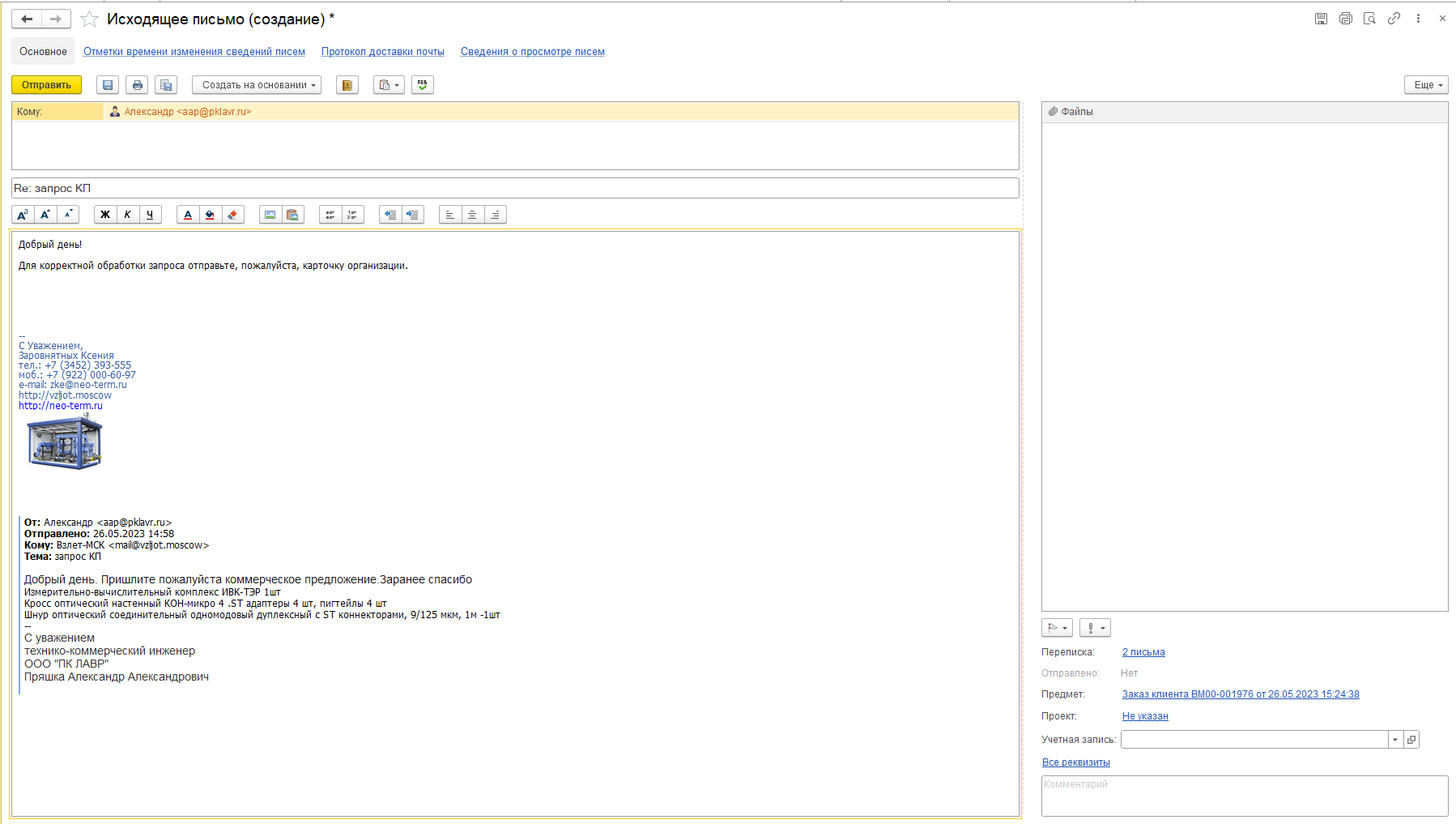
Task: Decrease the paragraph indent
Action: click(390, 215)
